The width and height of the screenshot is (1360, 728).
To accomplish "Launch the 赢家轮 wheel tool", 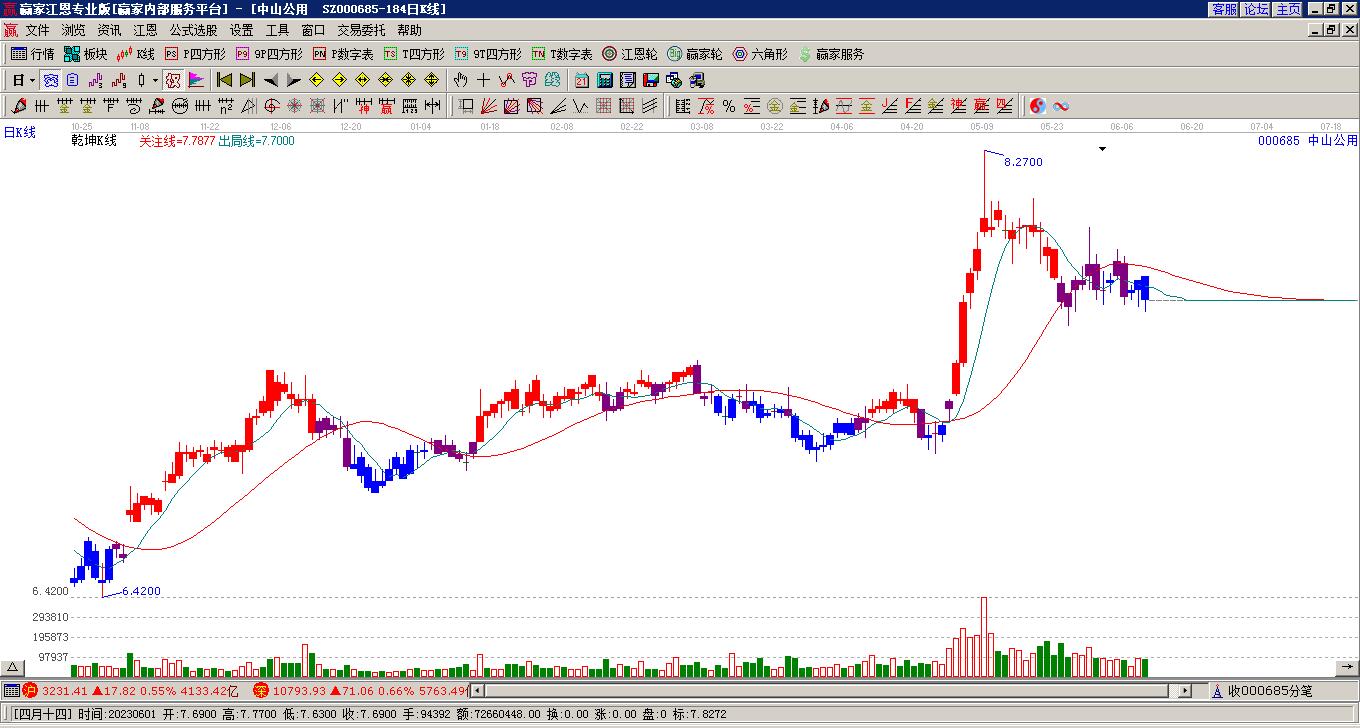I will [x=695, y=54].
